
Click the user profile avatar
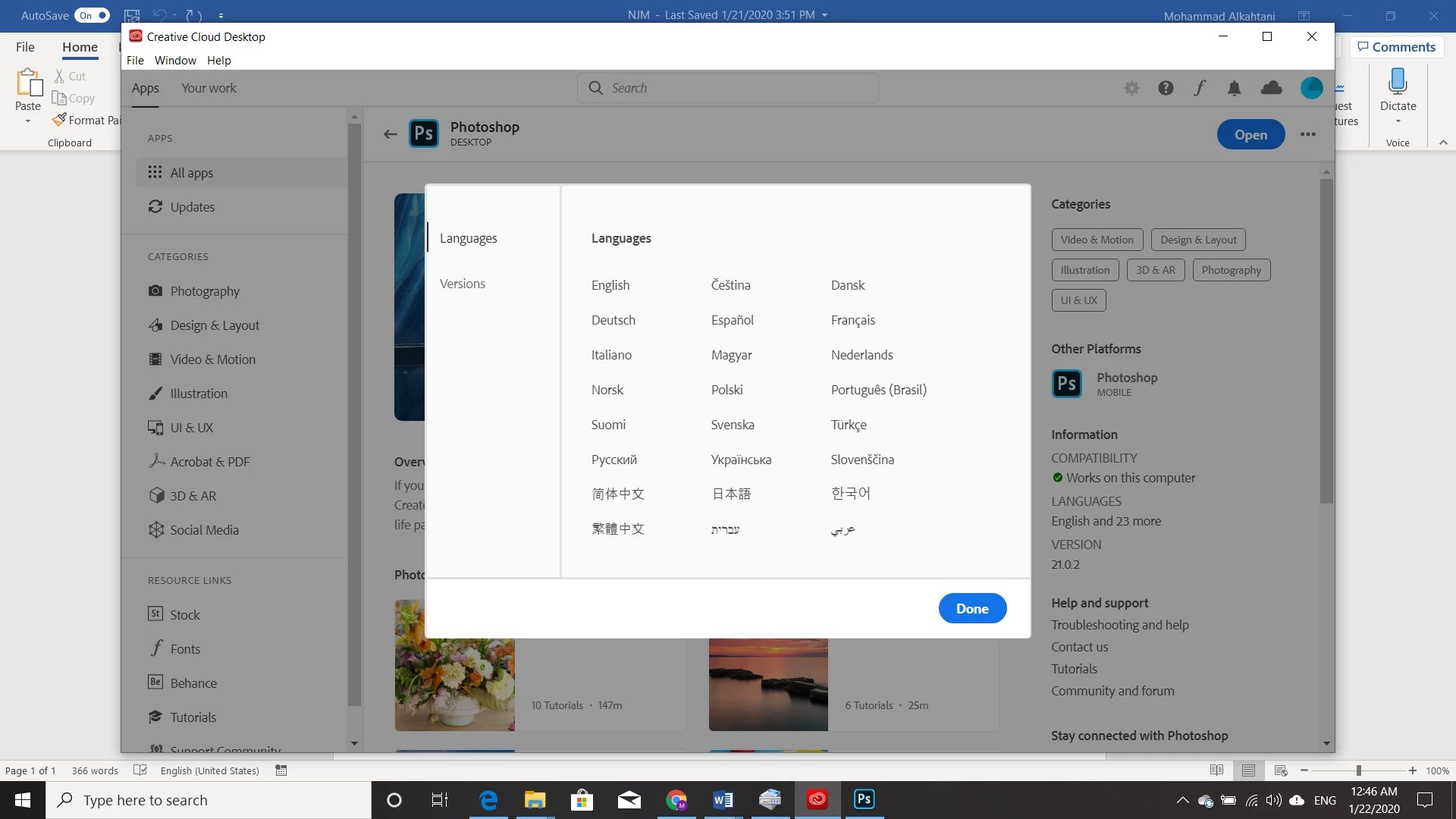[1311, 88]
